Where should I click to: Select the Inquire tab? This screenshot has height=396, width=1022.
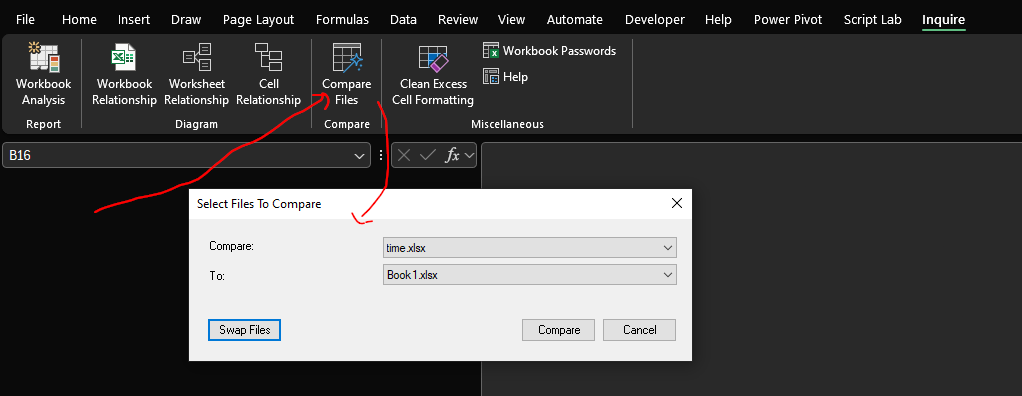(943, 20)
